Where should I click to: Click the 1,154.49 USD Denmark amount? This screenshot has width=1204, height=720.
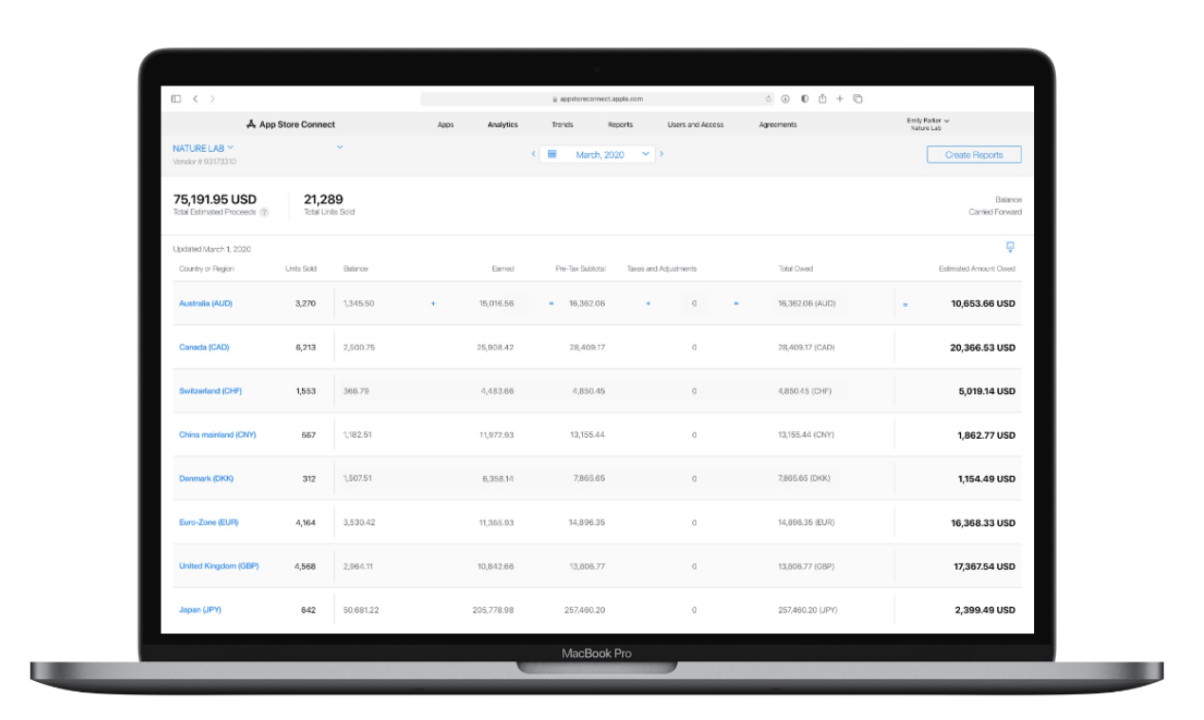(986, 479)
